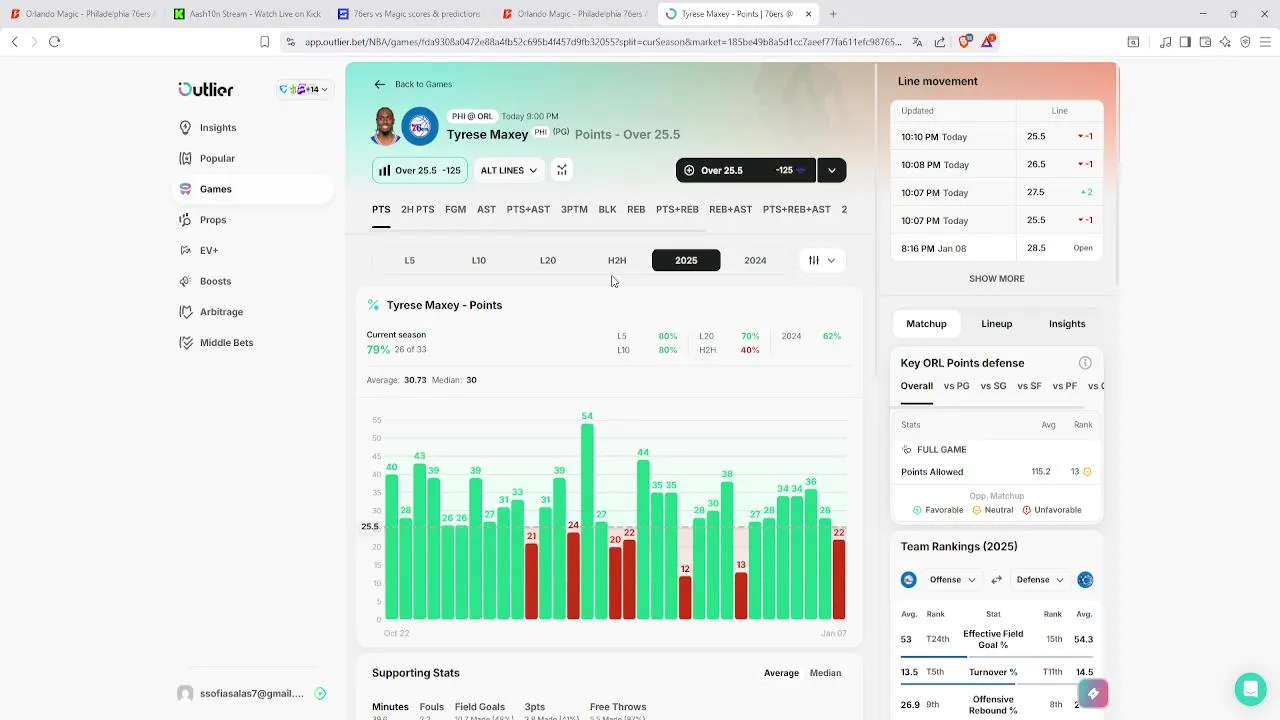Click the green Over 25.5 -125 chip
1280x720 pixels.
pos(419,170)
